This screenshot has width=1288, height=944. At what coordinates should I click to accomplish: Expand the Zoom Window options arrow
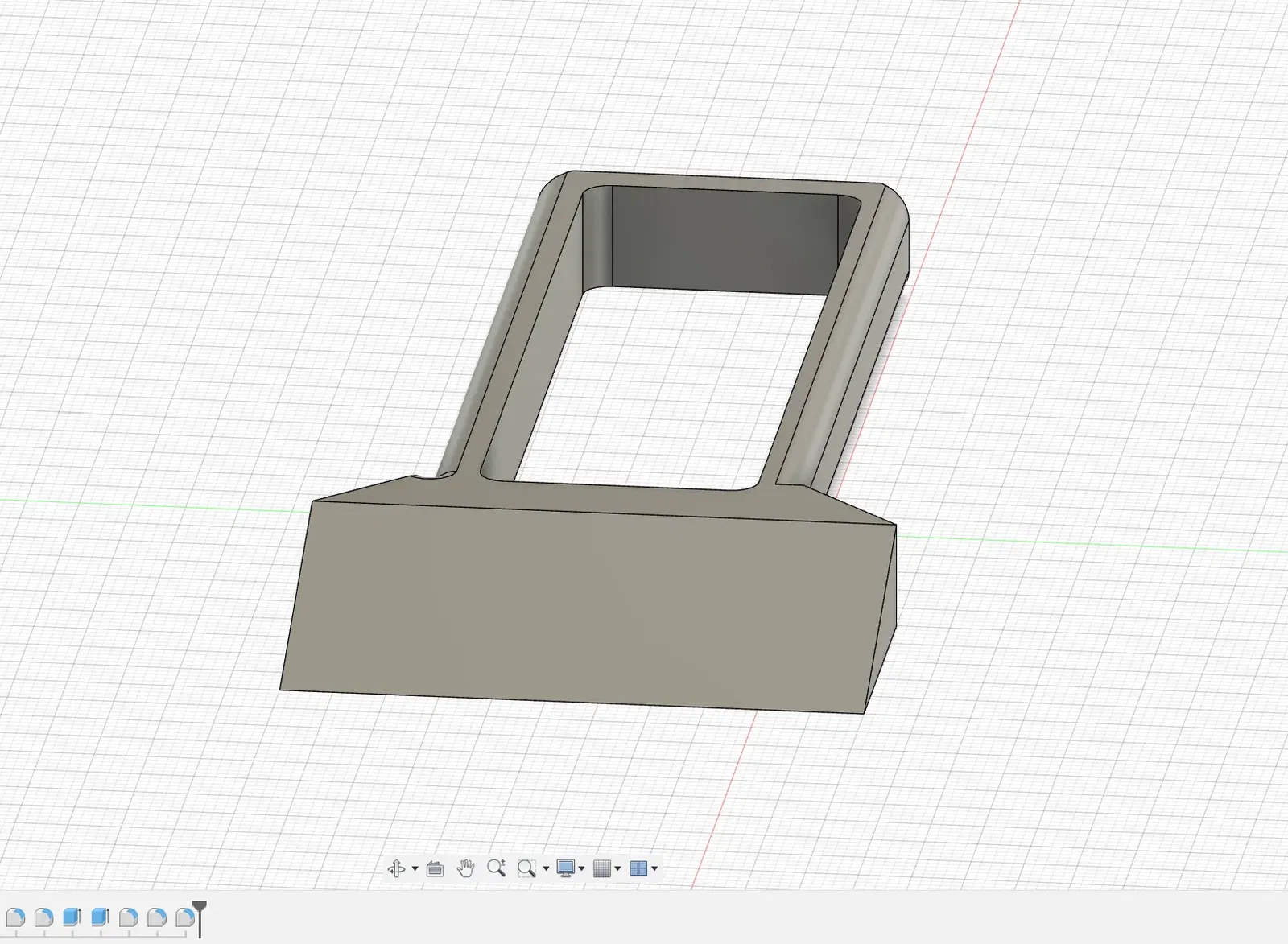tap(546, 869)
